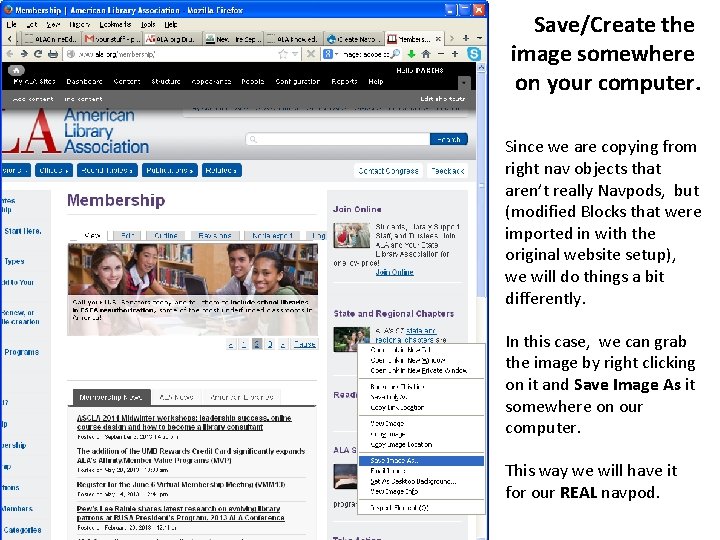
Task: Click the print icon in the navigation bar
Action: coord(53,54)
